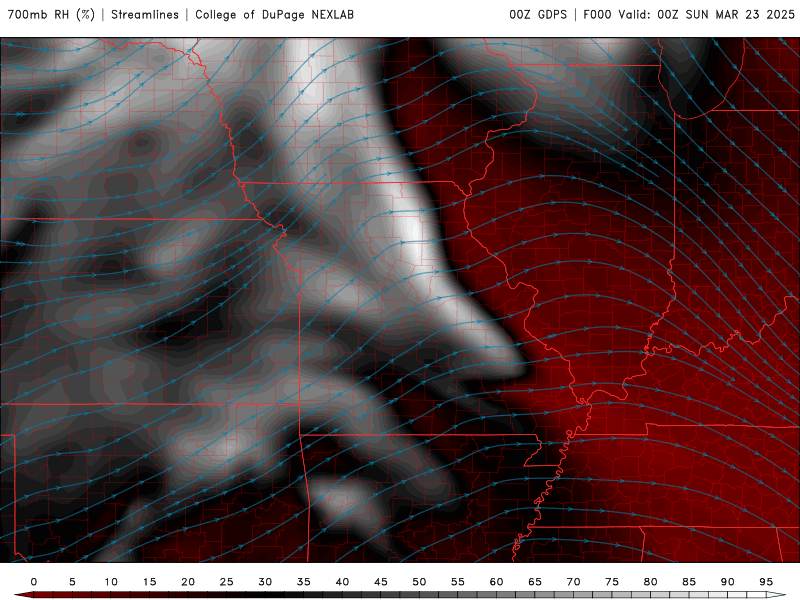800x600 pixels.
Task: Click the "20" label on color scale
Action: pyautogui.click(x=188, y=582)
